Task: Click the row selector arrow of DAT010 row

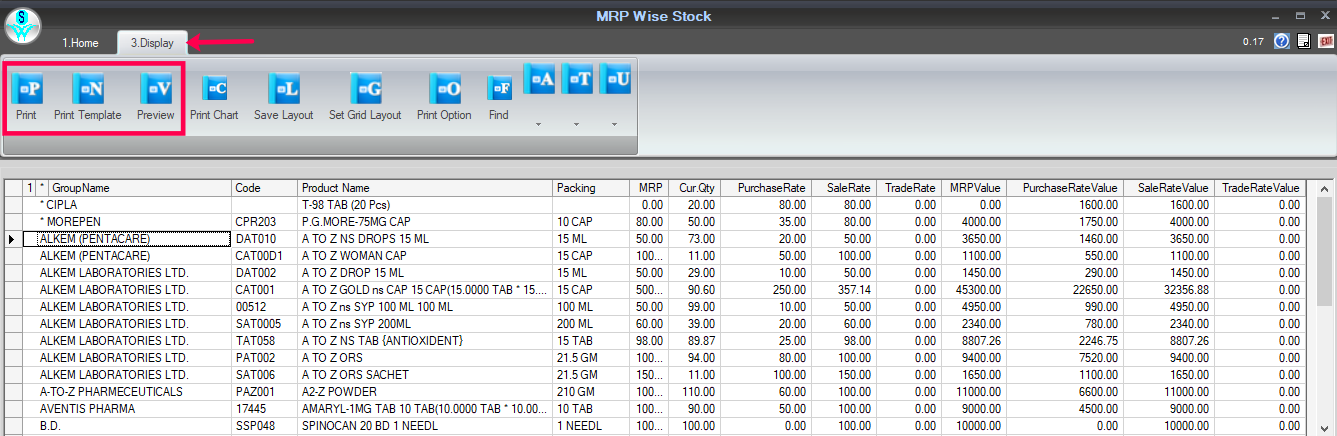Action: click(x=13, y=239)
